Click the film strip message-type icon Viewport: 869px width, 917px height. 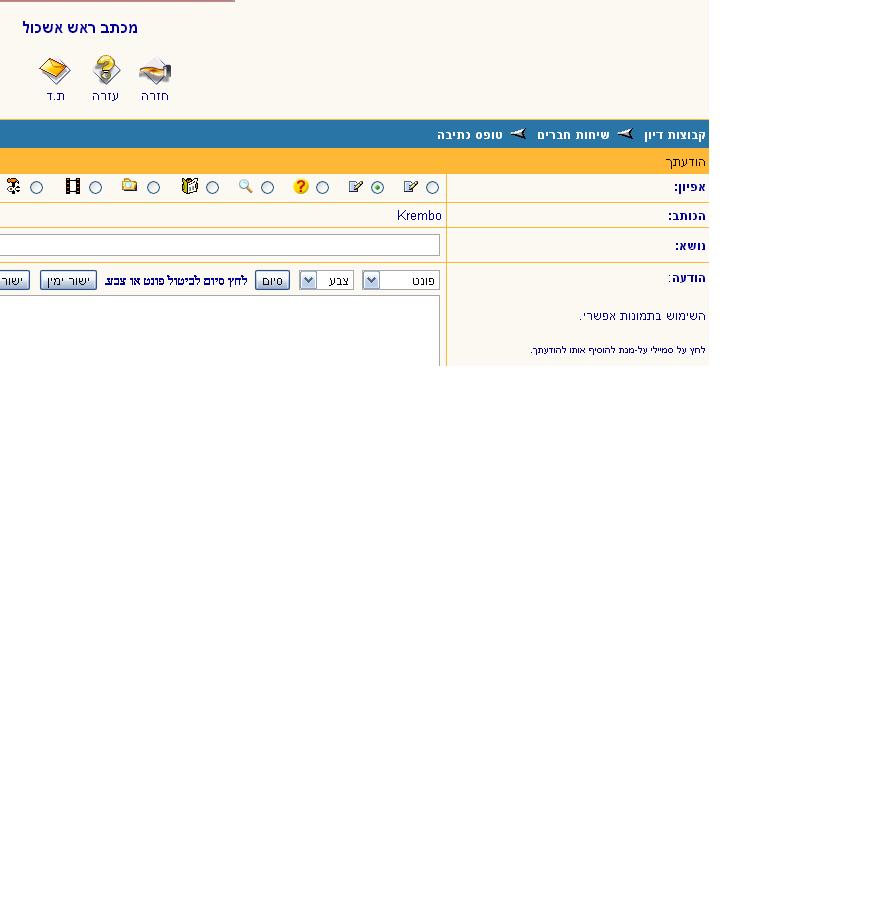click(x=73, y=186)
